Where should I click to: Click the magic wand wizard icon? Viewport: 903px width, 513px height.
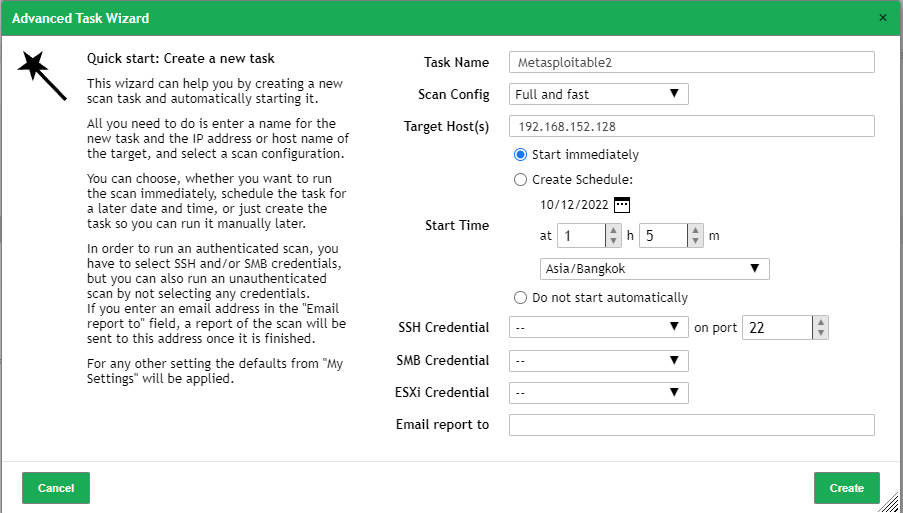pos(42,76)
